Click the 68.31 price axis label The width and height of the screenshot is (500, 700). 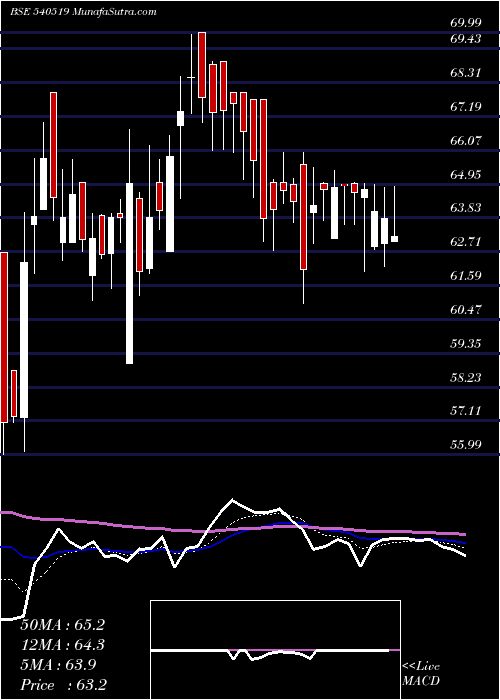465,72
